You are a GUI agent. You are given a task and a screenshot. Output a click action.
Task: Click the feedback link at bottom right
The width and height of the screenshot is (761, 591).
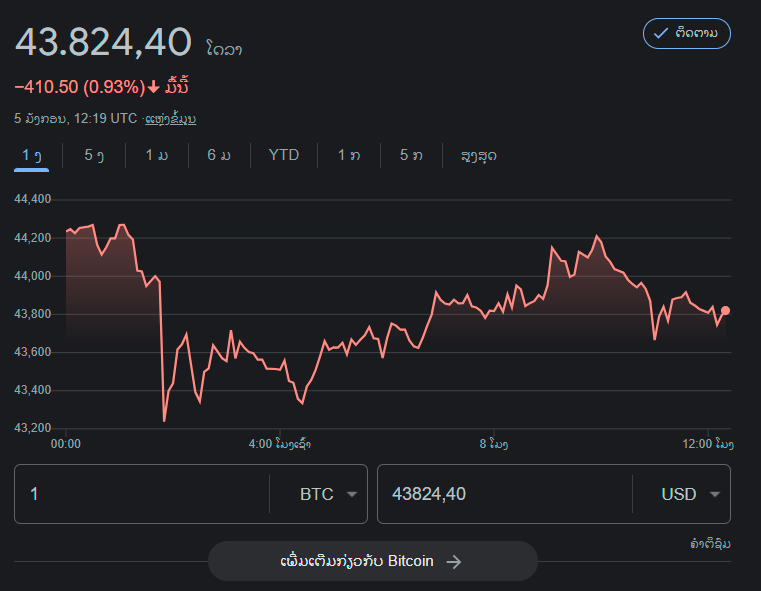pyautogui.click(x=709, y=544)
